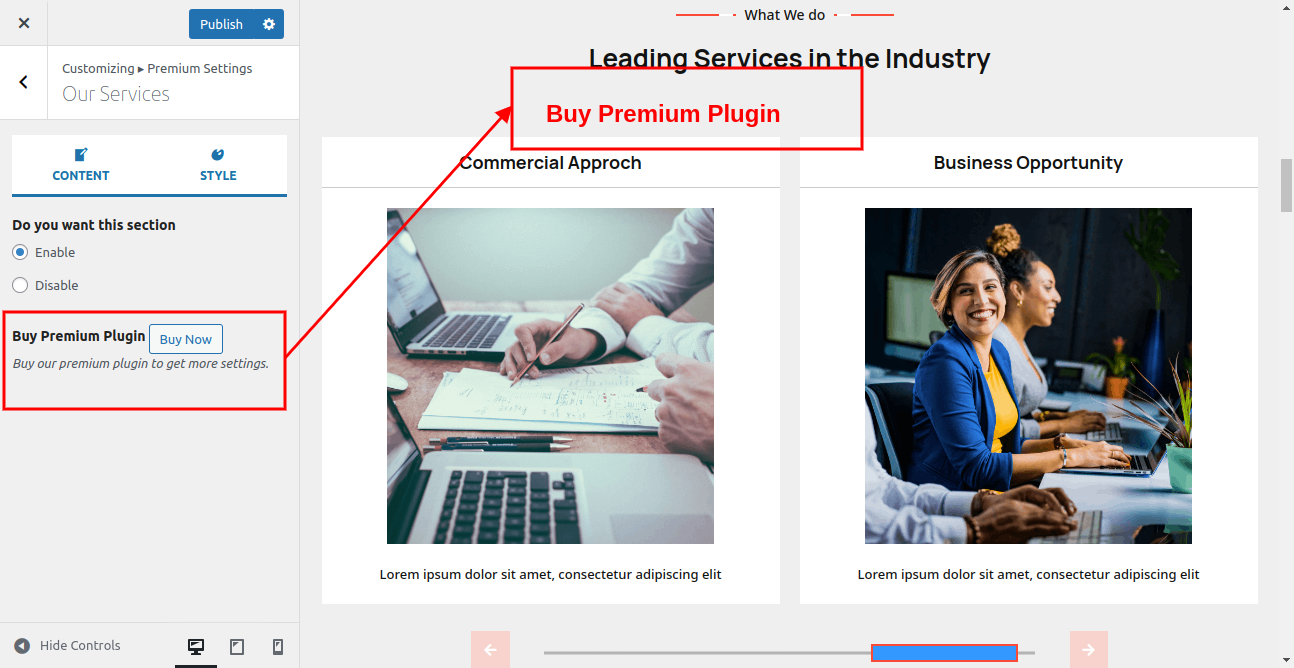Open the STYLE tab
Viewport: 1294px width, 668px height.
tap(218, 165)
